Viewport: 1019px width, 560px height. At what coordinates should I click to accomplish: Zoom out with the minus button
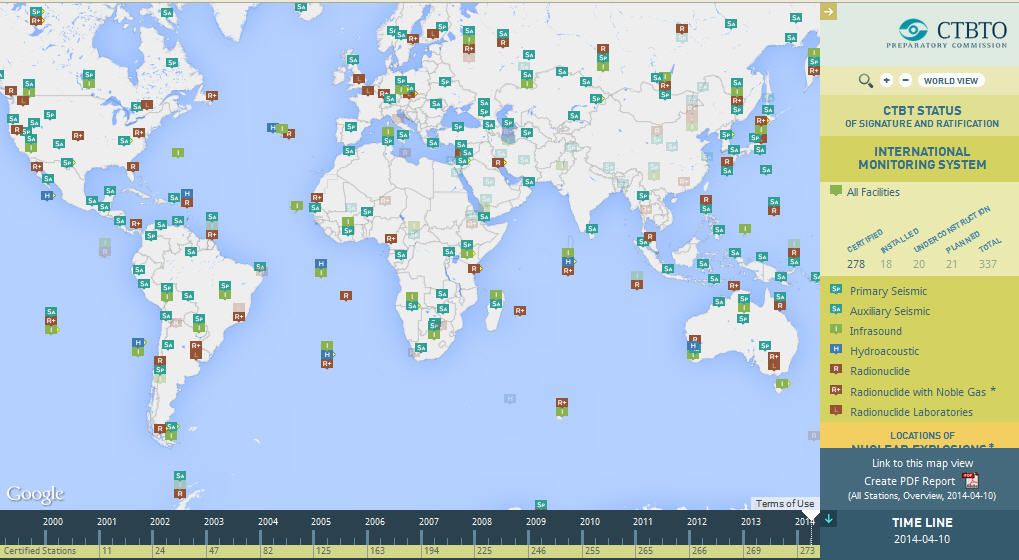906,81
